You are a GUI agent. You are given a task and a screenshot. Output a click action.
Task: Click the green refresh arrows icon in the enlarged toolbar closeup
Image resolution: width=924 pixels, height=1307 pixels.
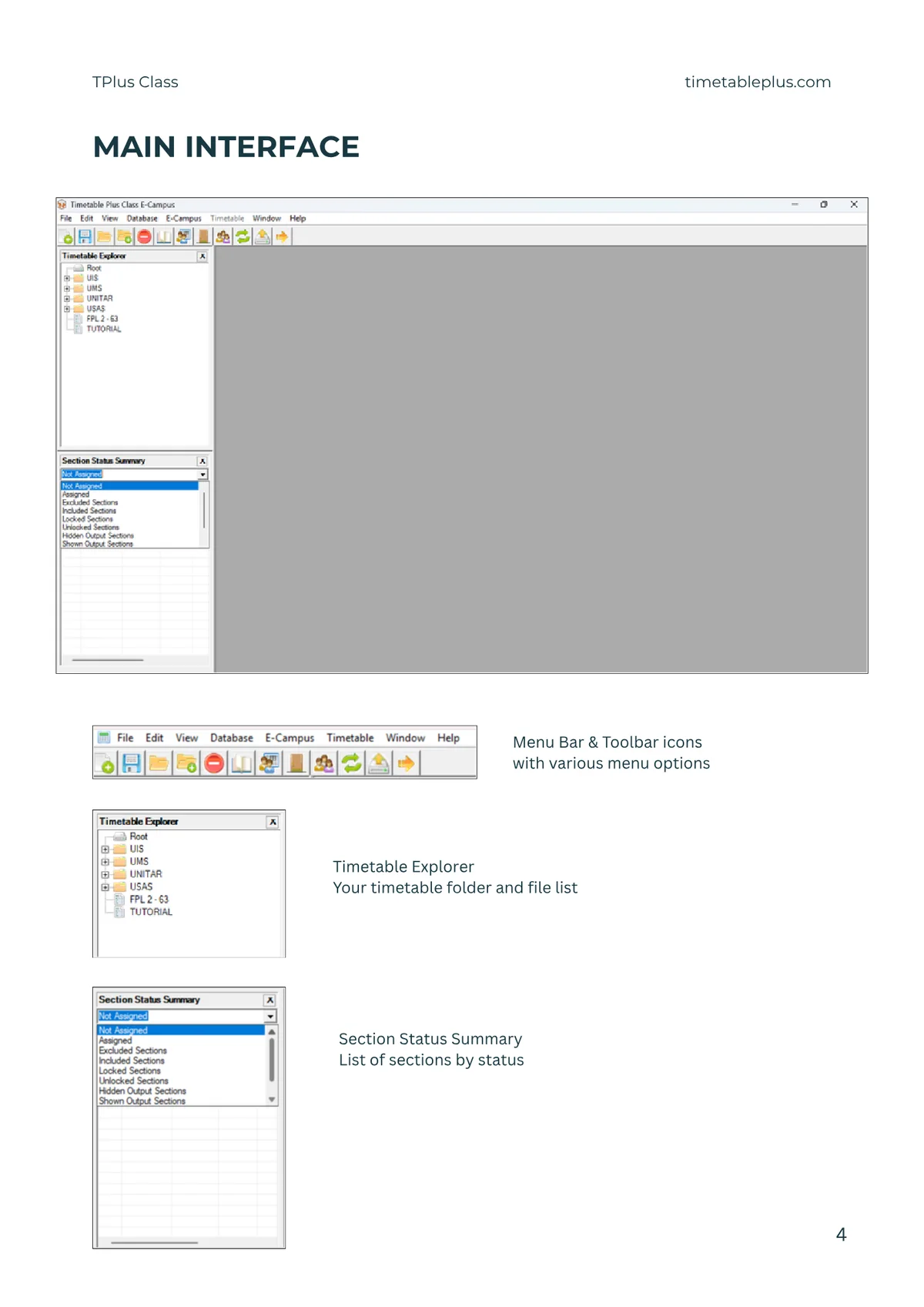tap(351, 763)
